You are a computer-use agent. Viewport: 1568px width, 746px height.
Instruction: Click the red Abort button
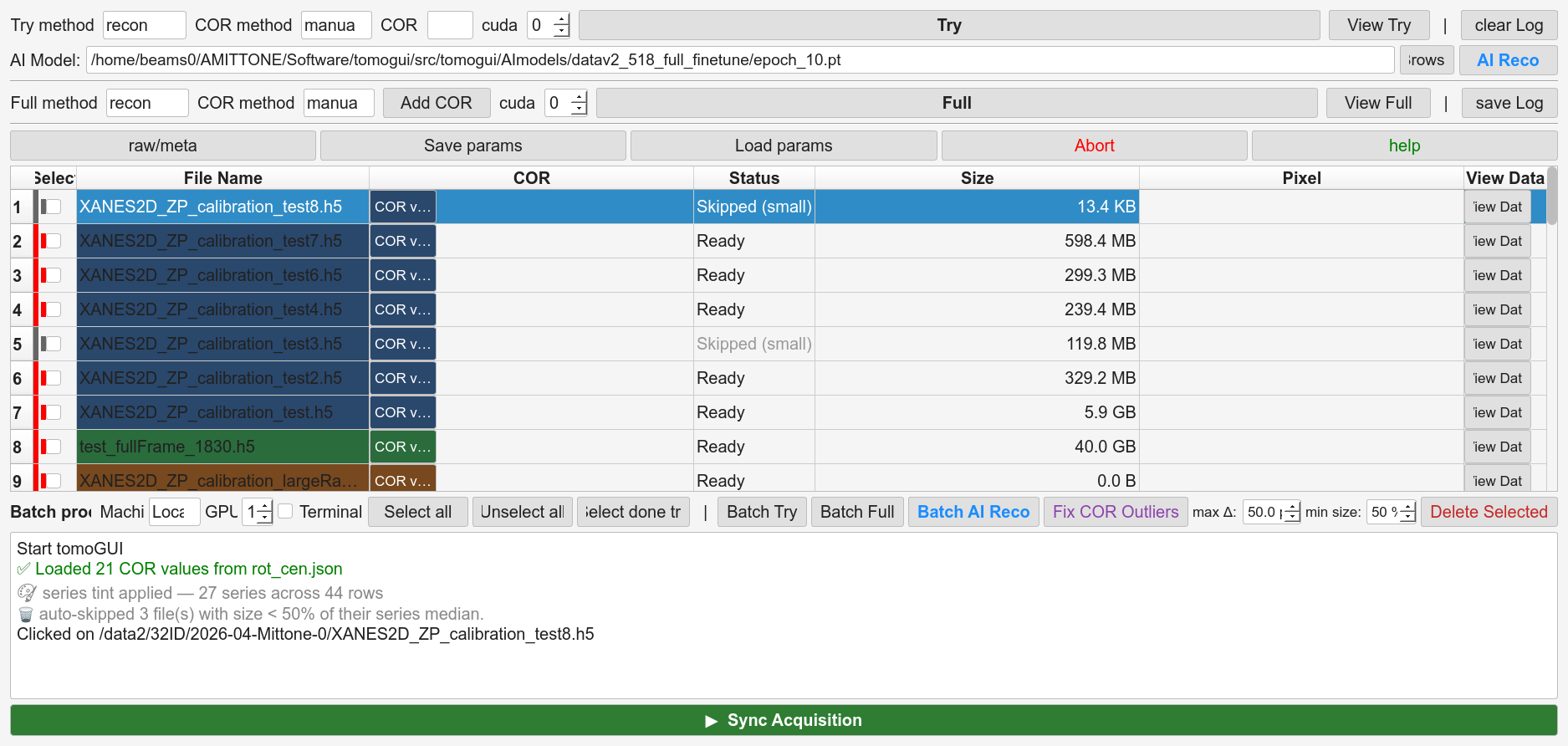point(1094,146)
